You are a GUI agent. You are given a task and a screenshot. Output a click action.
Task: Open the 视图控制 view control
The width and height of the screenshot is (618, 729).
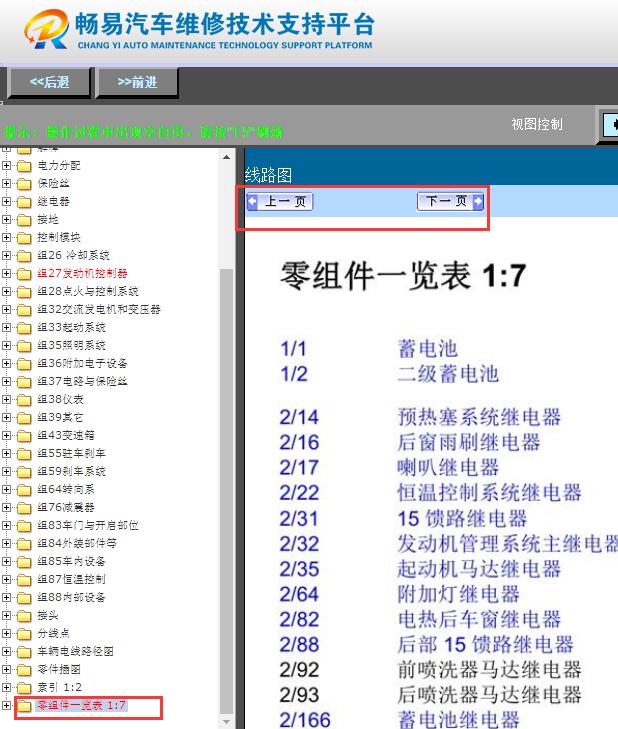[x=537, y=124]
